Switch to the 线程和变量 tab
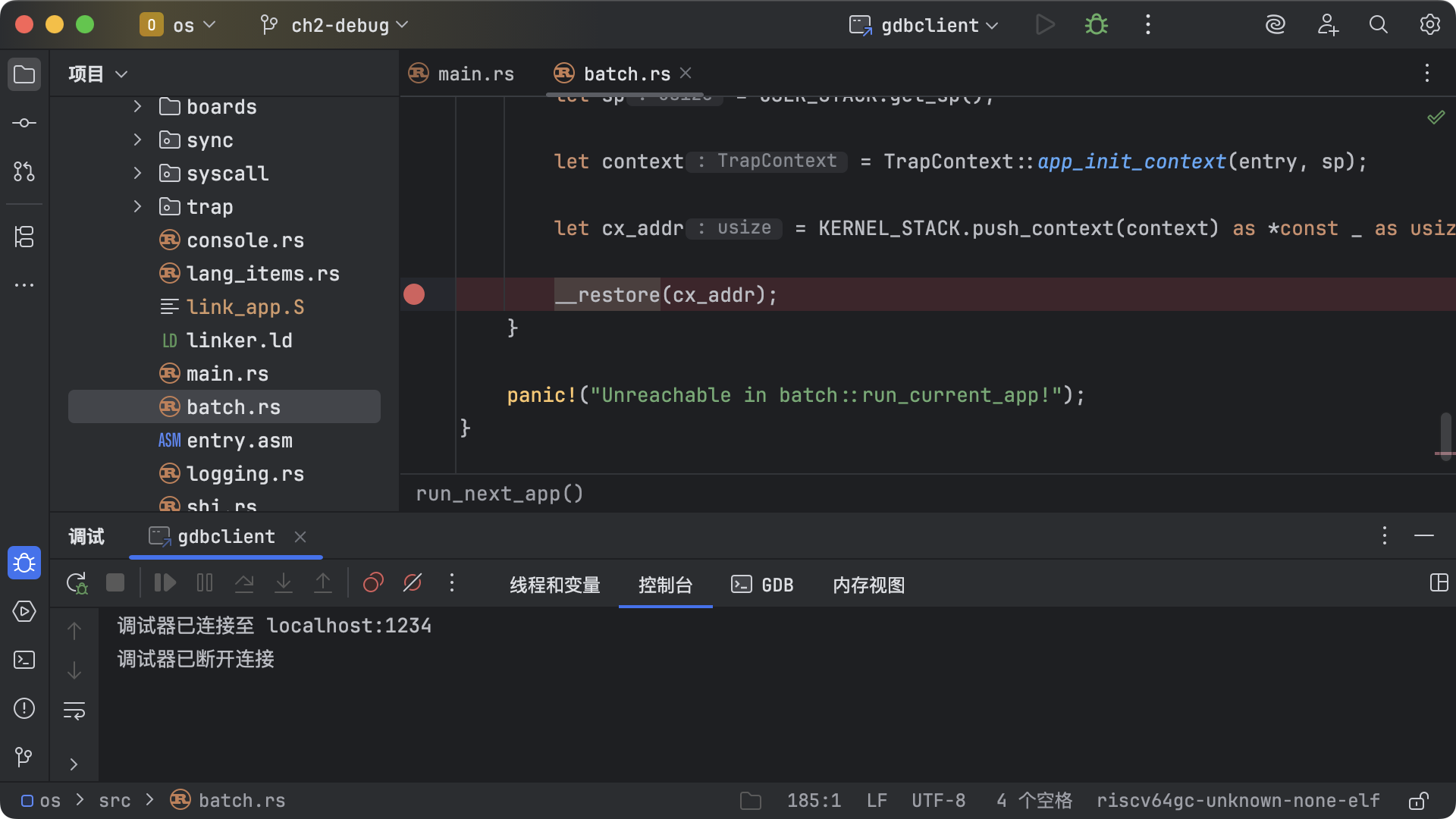Viewport: 1456px width, 819px height. 554,585
